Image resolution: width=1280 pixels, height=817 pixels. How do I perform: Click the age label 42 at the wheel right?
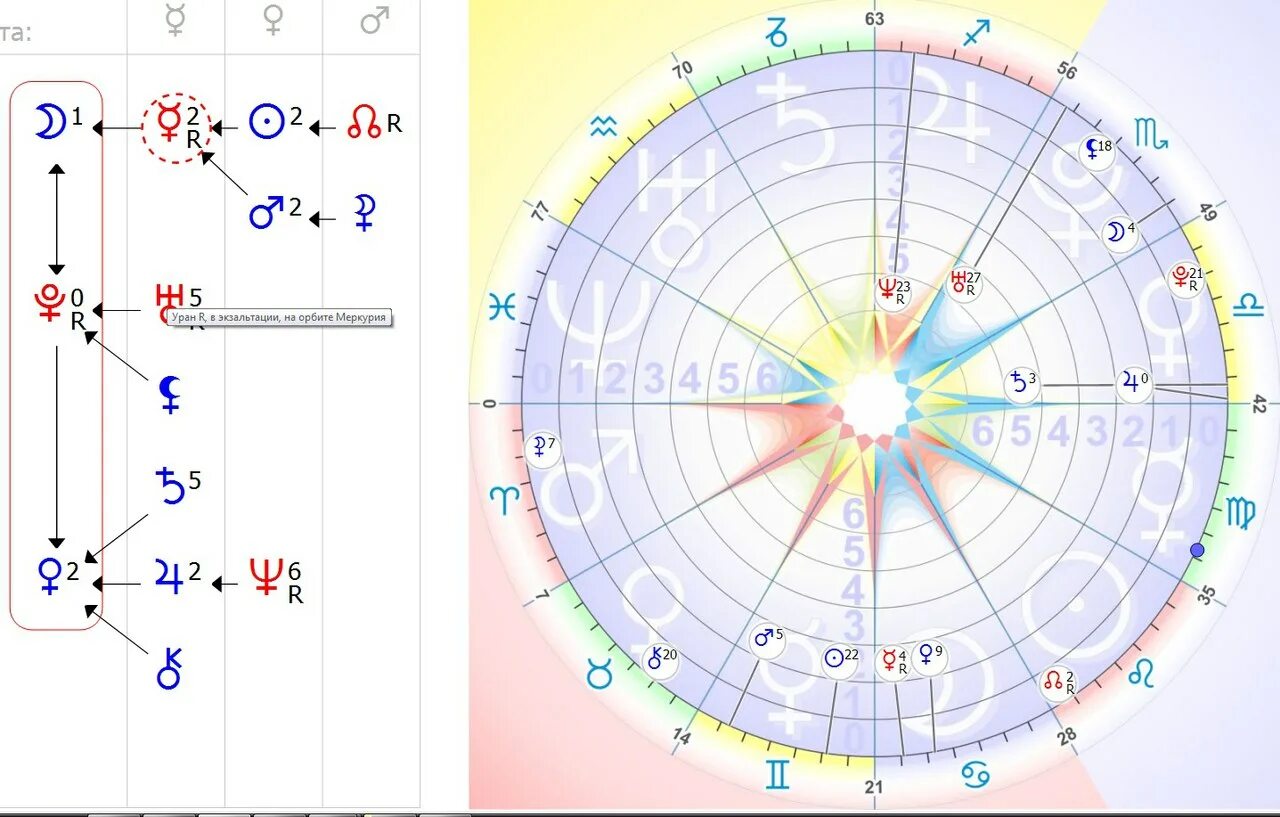click(x=1259, y=404)
